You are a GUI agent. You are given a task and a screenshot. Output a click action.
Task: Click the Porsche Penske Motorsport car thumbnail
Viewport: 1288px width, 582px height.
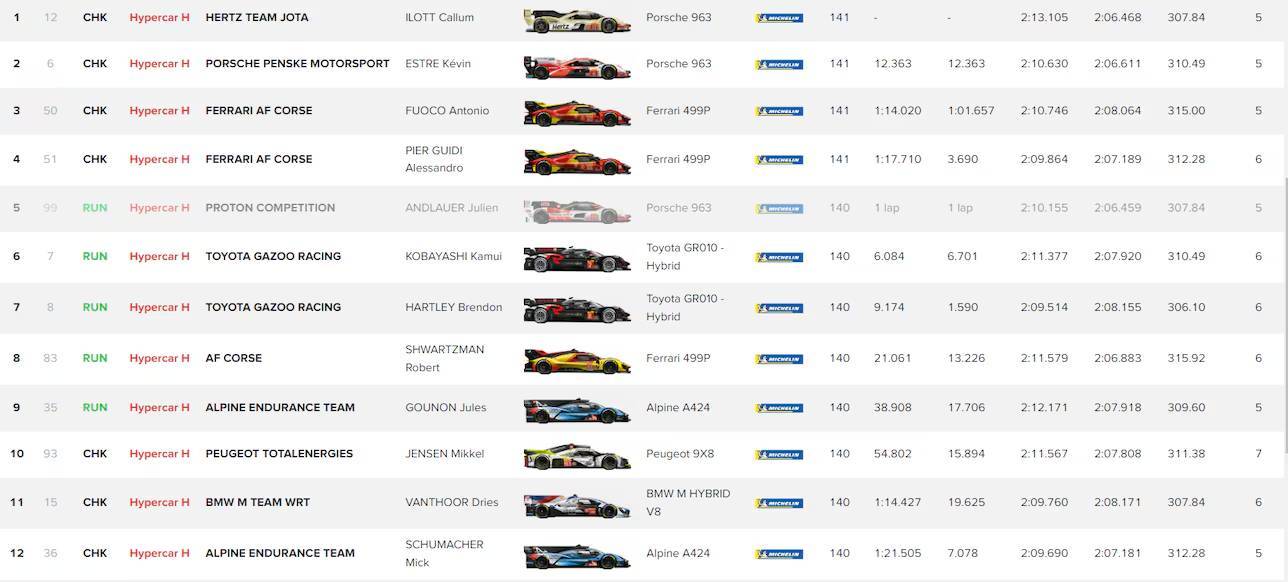point(577,65)
